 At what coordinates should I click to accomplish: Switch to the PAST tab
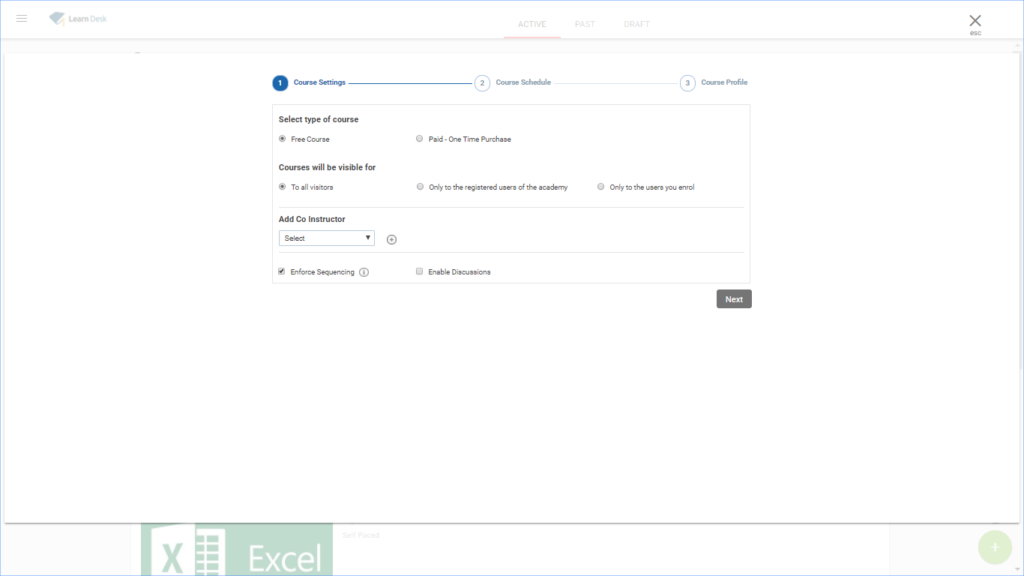coord(585,24)
